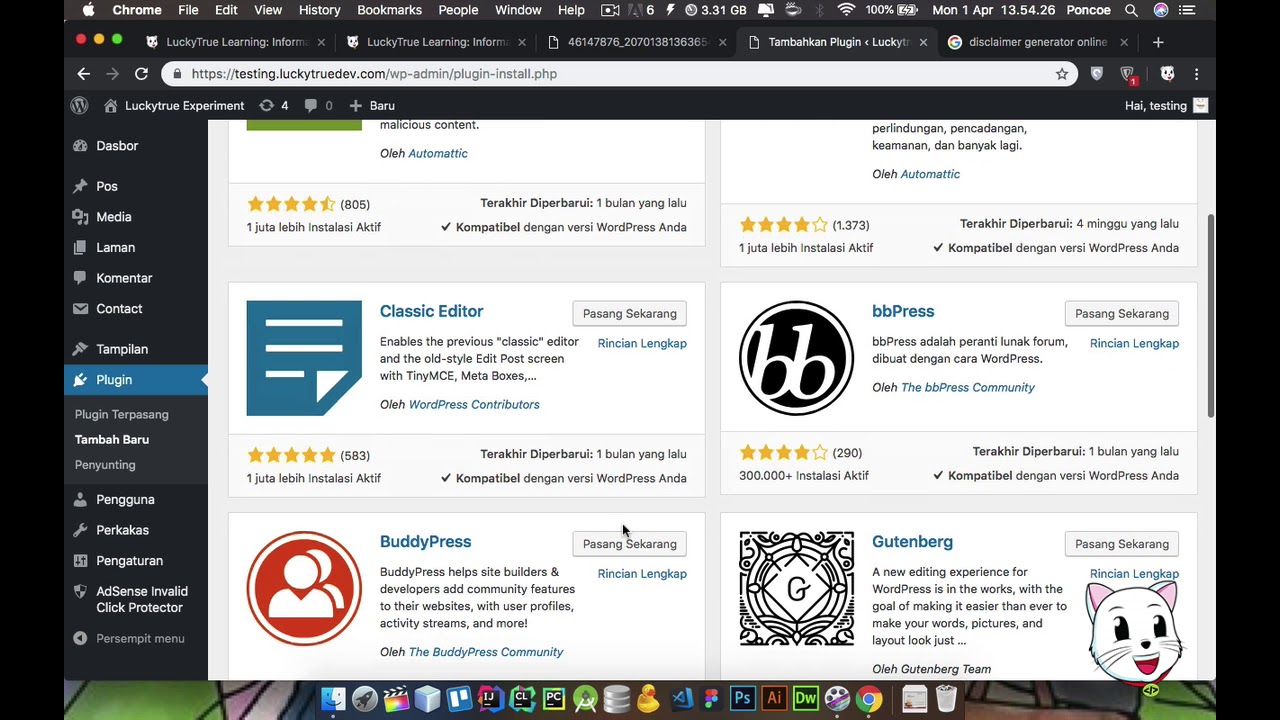Click the Gutenberg plugin logo
Screen dimensions: 1280x720
(796, 589)
